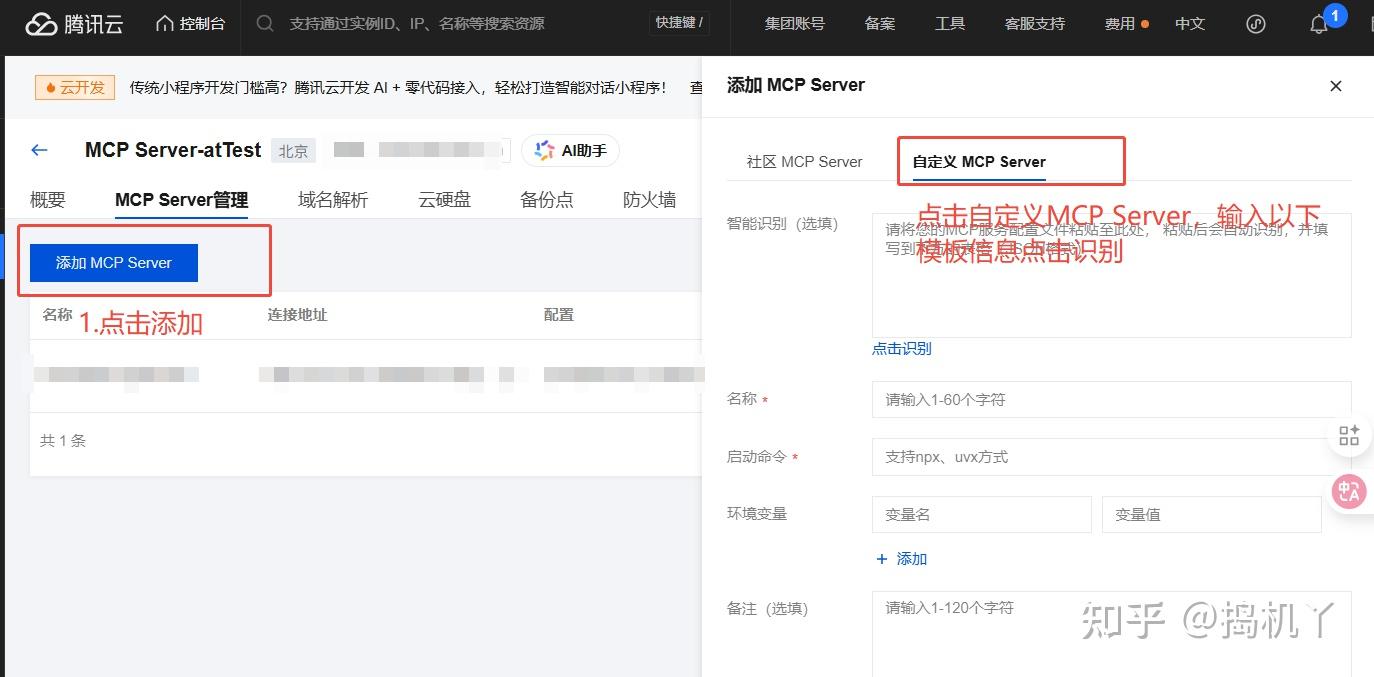Click the 连接地址 column header
Viewport: 1374px width, 677px height.
coord(297,314)
